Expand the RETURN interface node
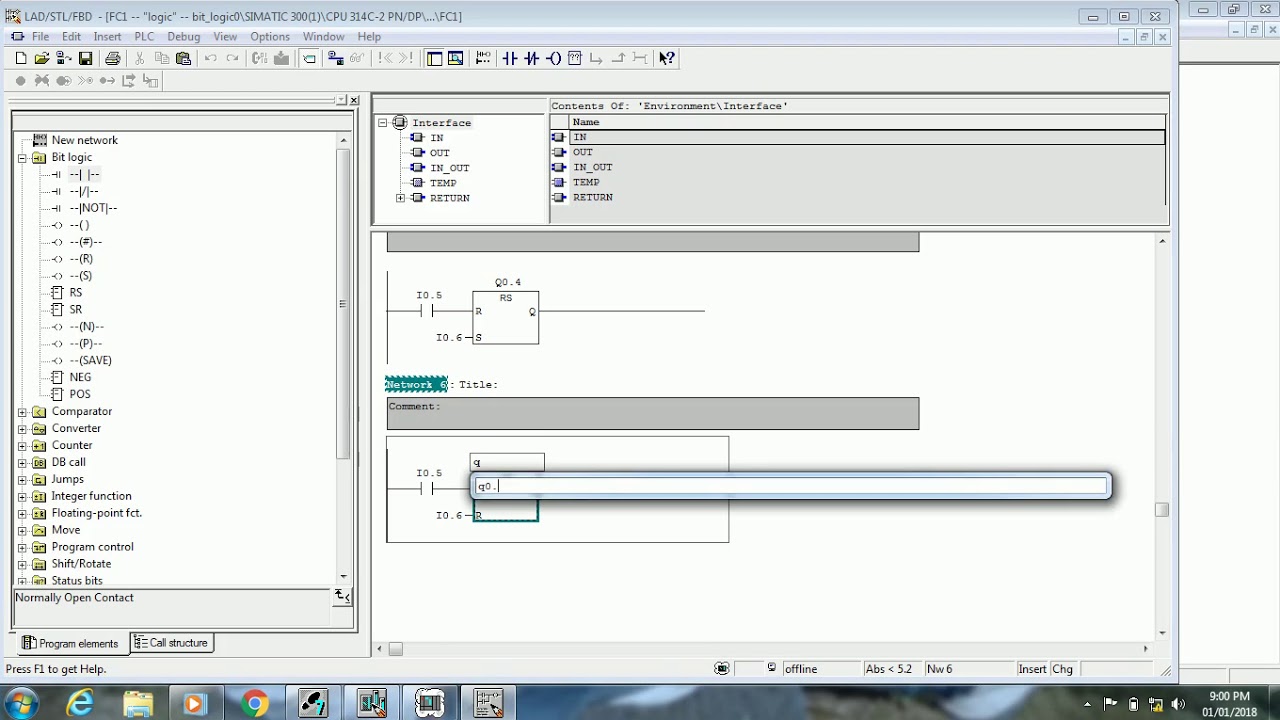This screenshot has width=1280, height=720. (401, 198)
